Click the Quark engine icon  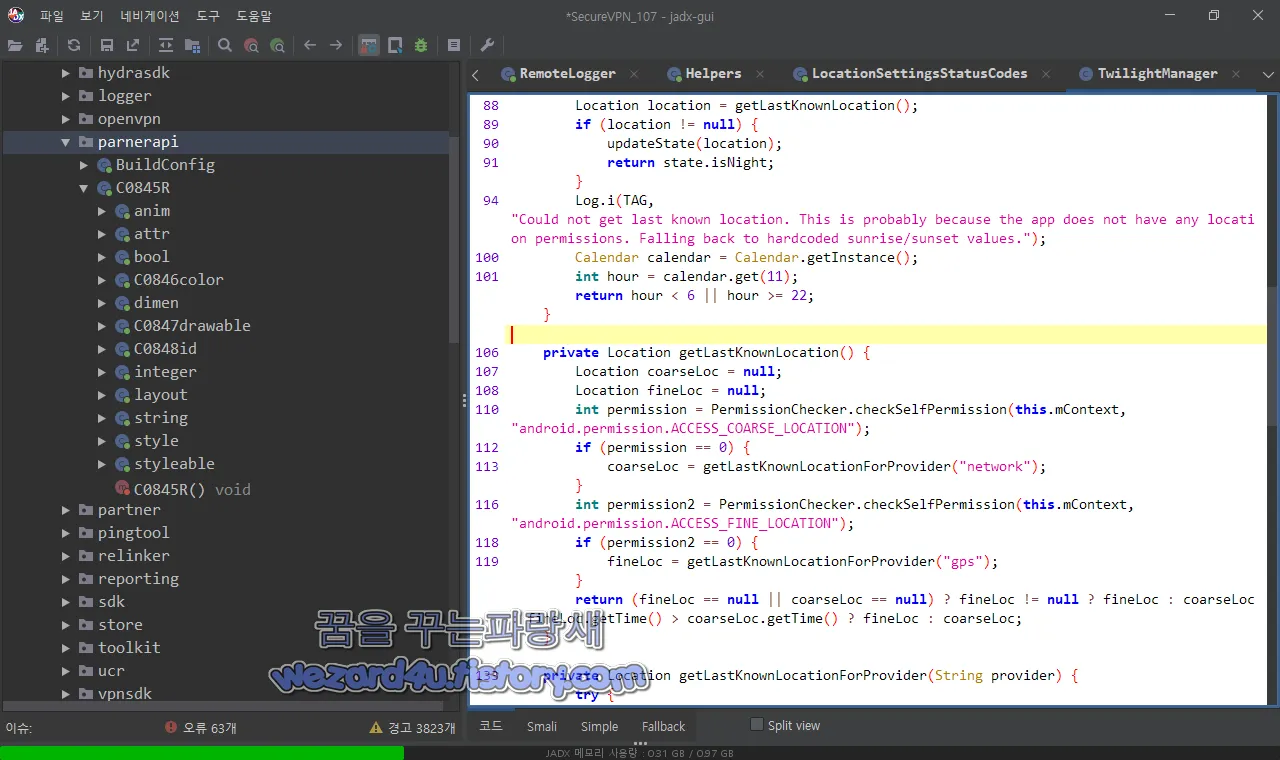pyautogui.click(x=395, y=45)
